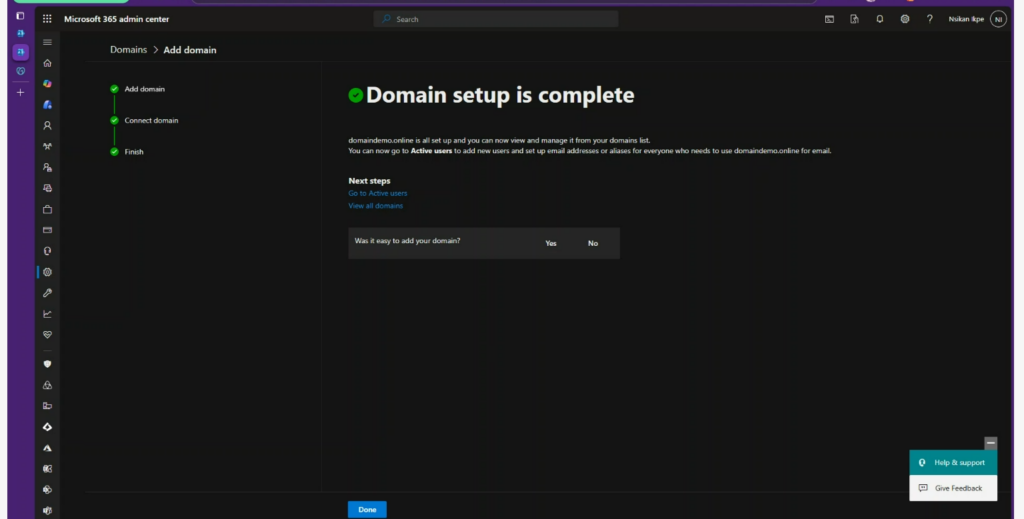Expand the collapsed navigation hamburger menu
The image size is (1024, 519).
point(47,42)
